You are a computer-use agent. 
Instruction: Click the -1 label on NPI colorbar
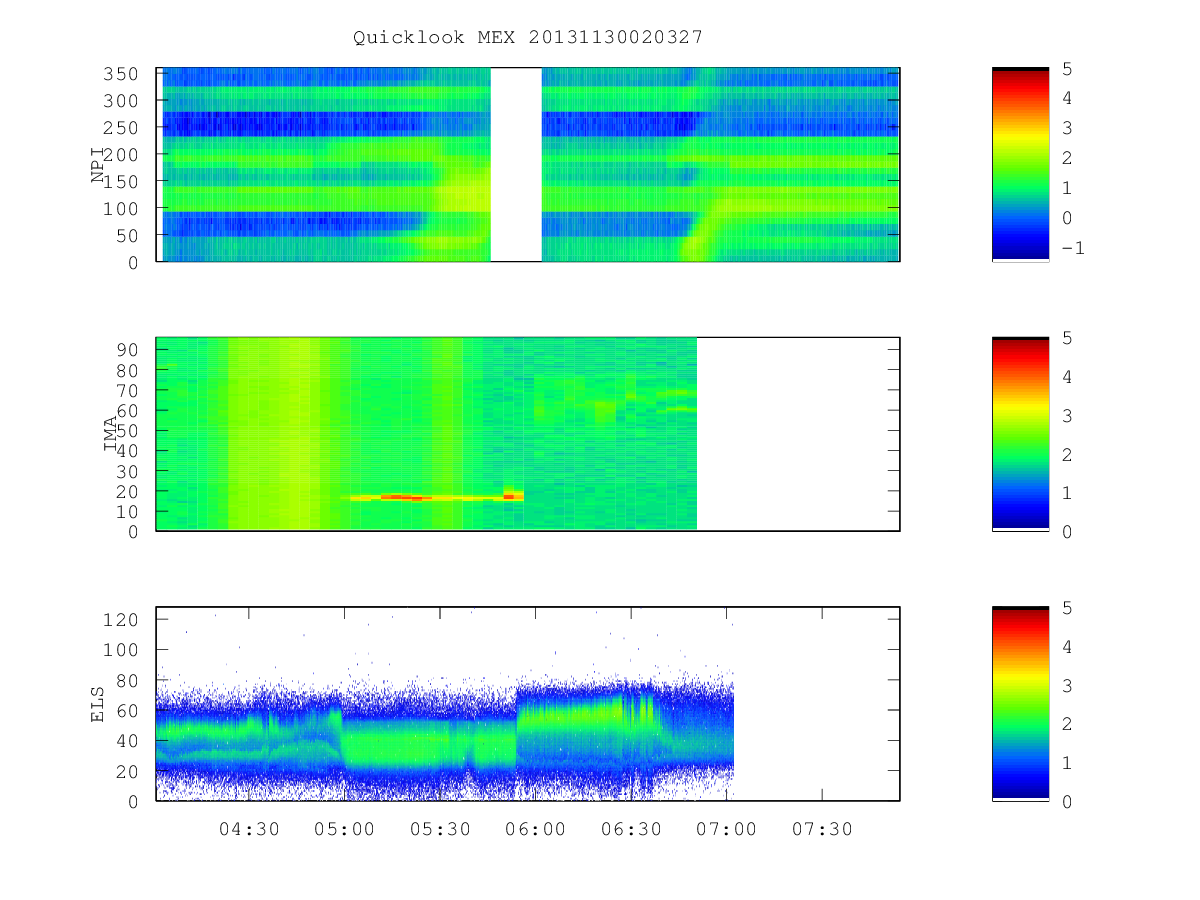(1072, 248)
